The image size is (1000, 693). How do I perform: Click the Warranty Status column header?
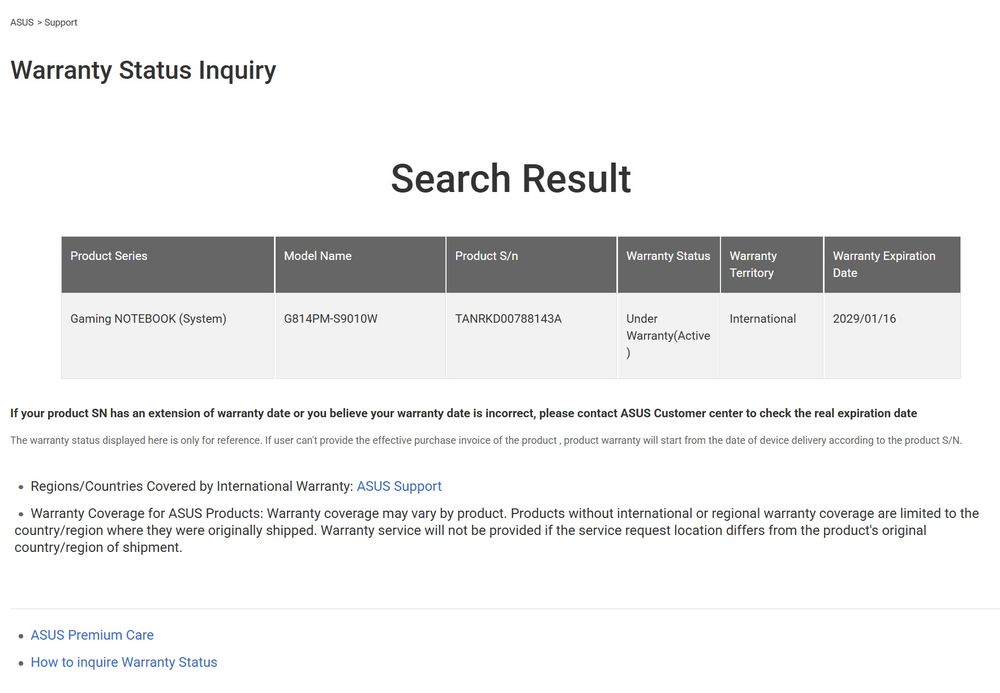[x=668, y=256]
